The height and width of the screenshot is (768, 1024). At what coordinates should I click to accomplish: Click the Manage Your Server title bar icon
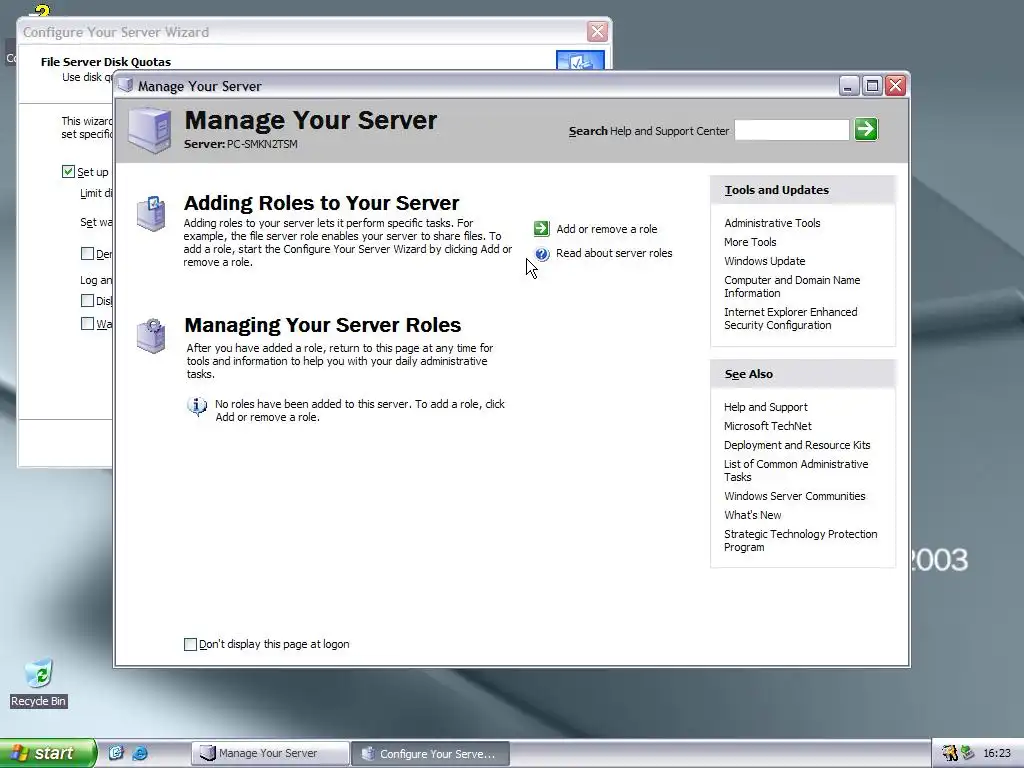tap(126, 86)
